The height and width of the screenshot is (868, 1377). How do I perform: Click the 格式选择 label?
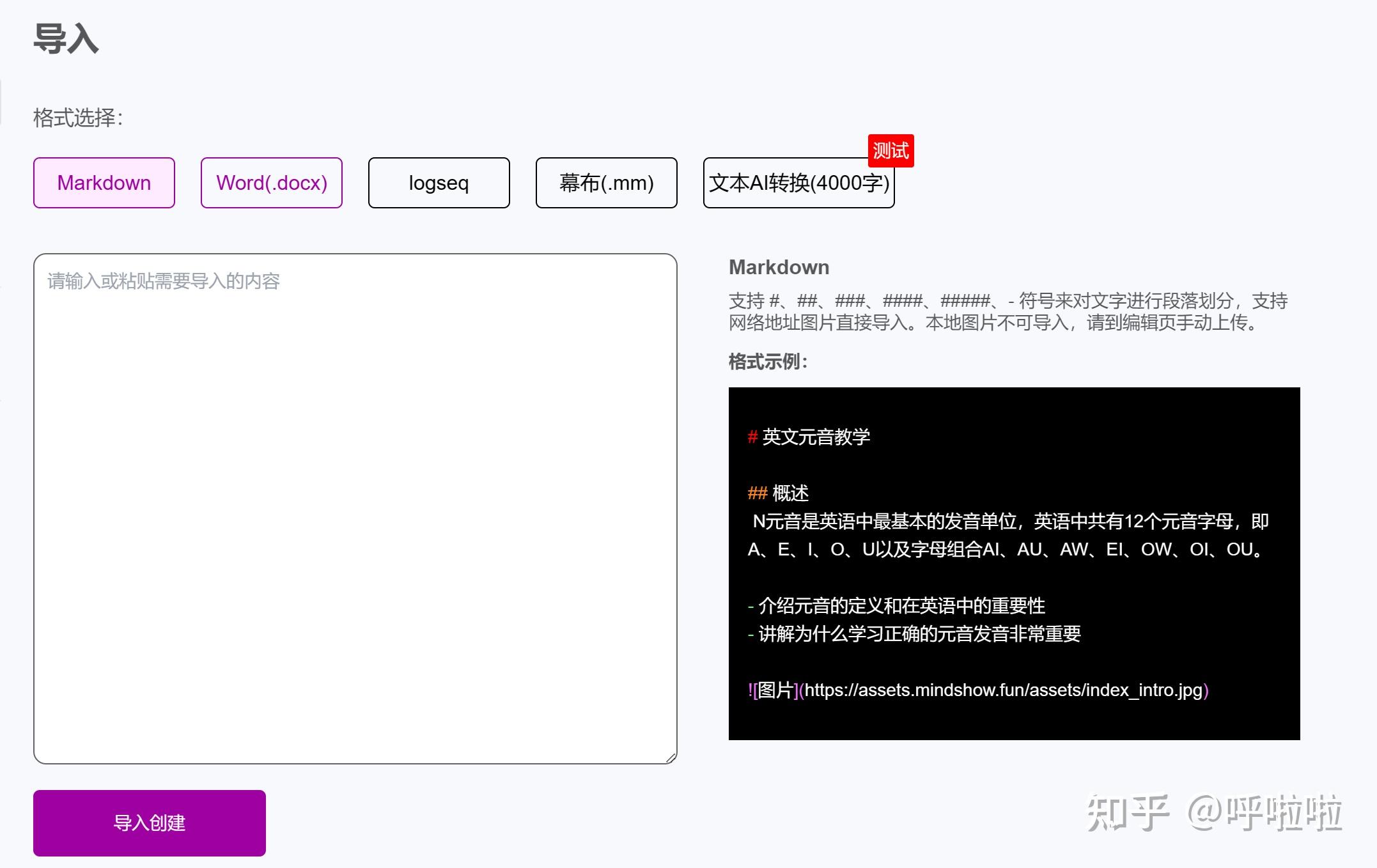point(78,118)
